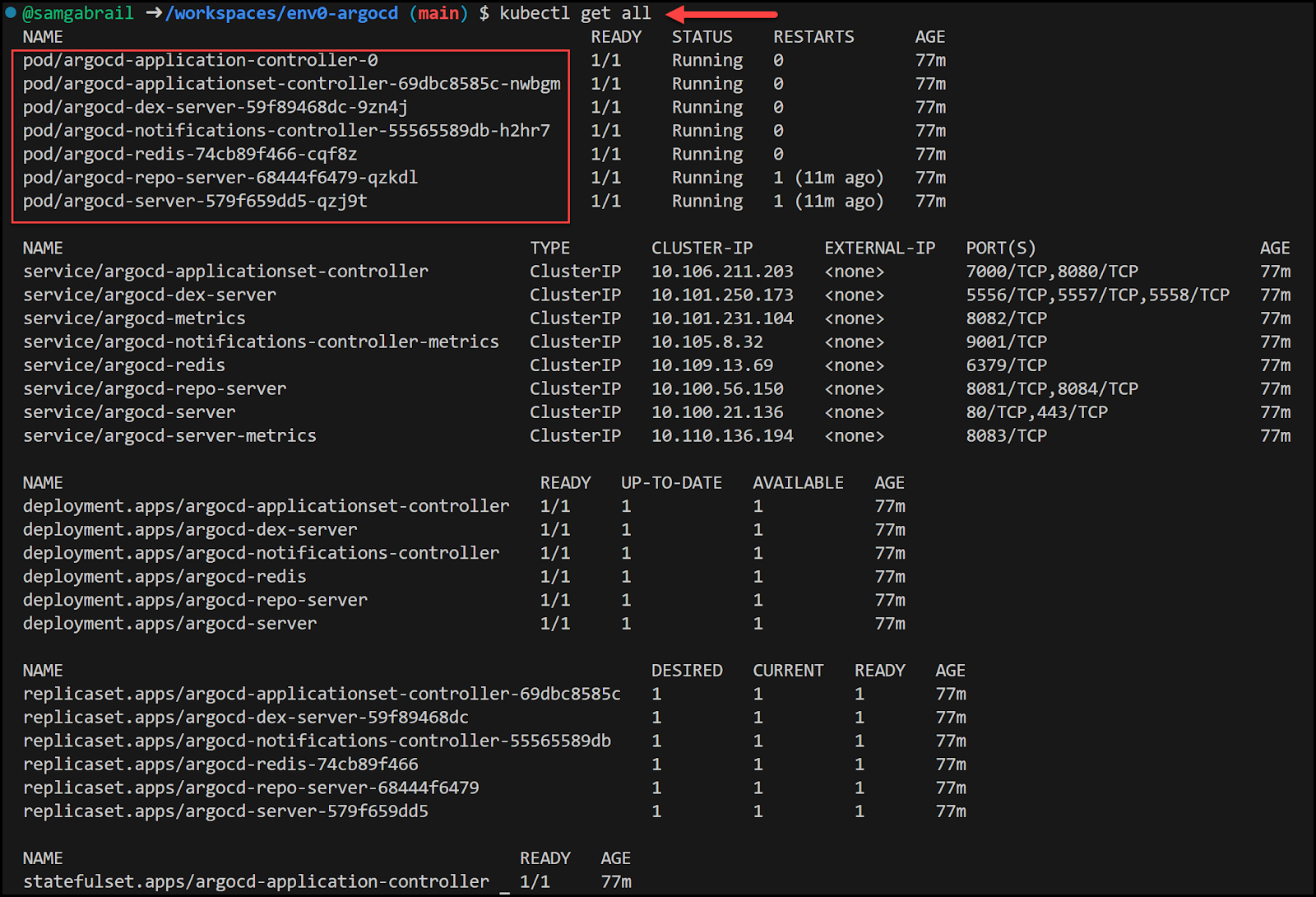Click deployment.apps/argocd-redis
Screen dimensions: 1316x897
[x=164, y=577]
